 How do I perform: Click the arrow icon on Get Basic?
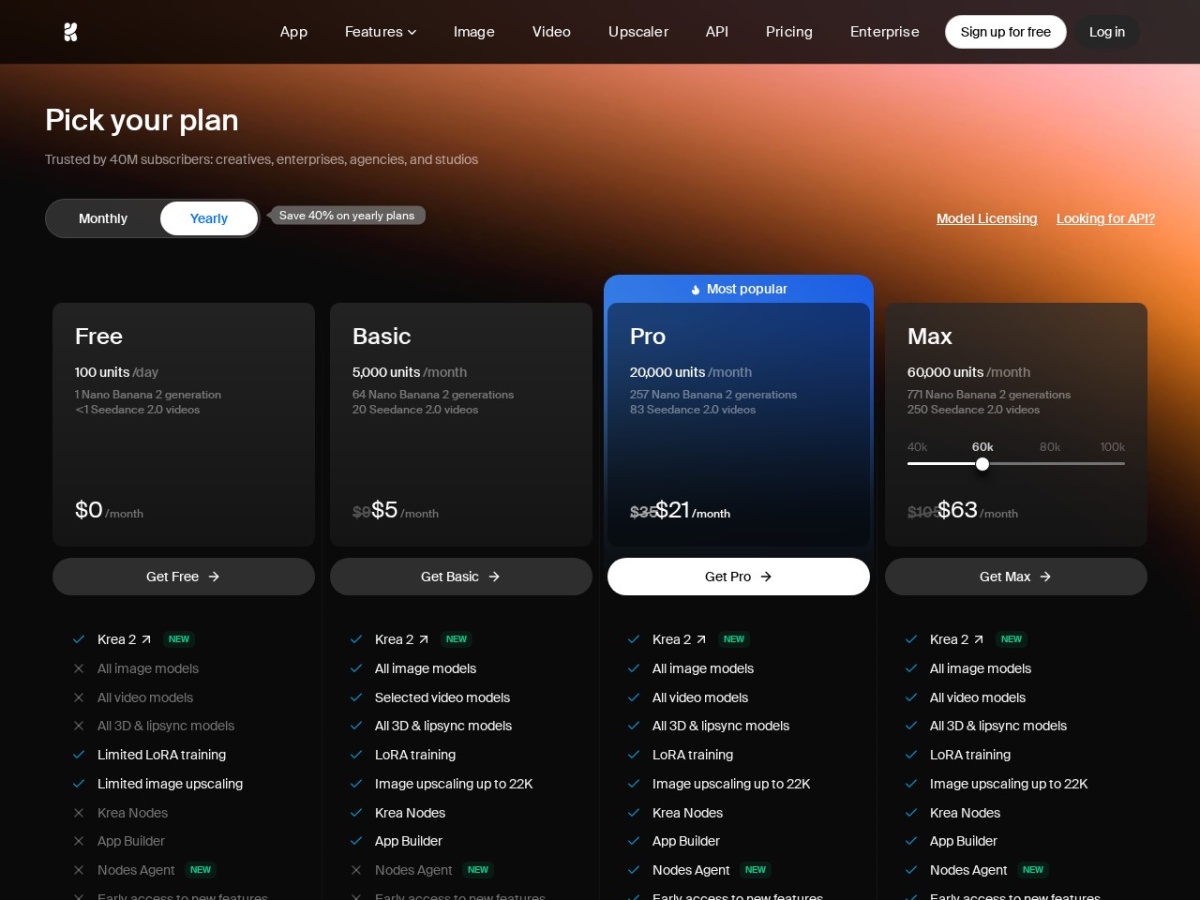[x=494, y=576]
